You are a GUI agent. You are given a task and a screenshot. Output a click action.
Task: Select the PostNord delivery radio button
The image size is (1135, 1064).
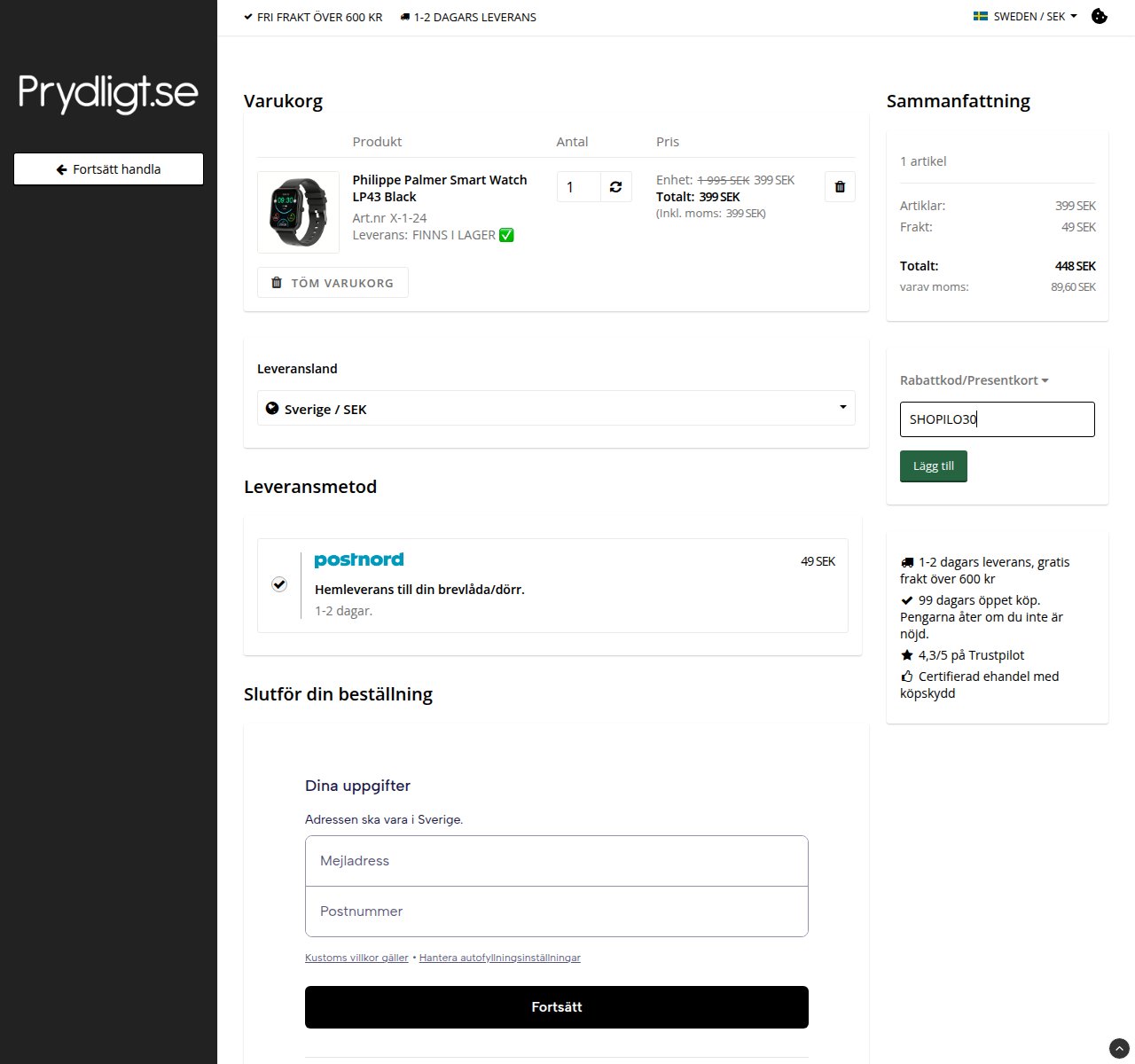point(279,584)
